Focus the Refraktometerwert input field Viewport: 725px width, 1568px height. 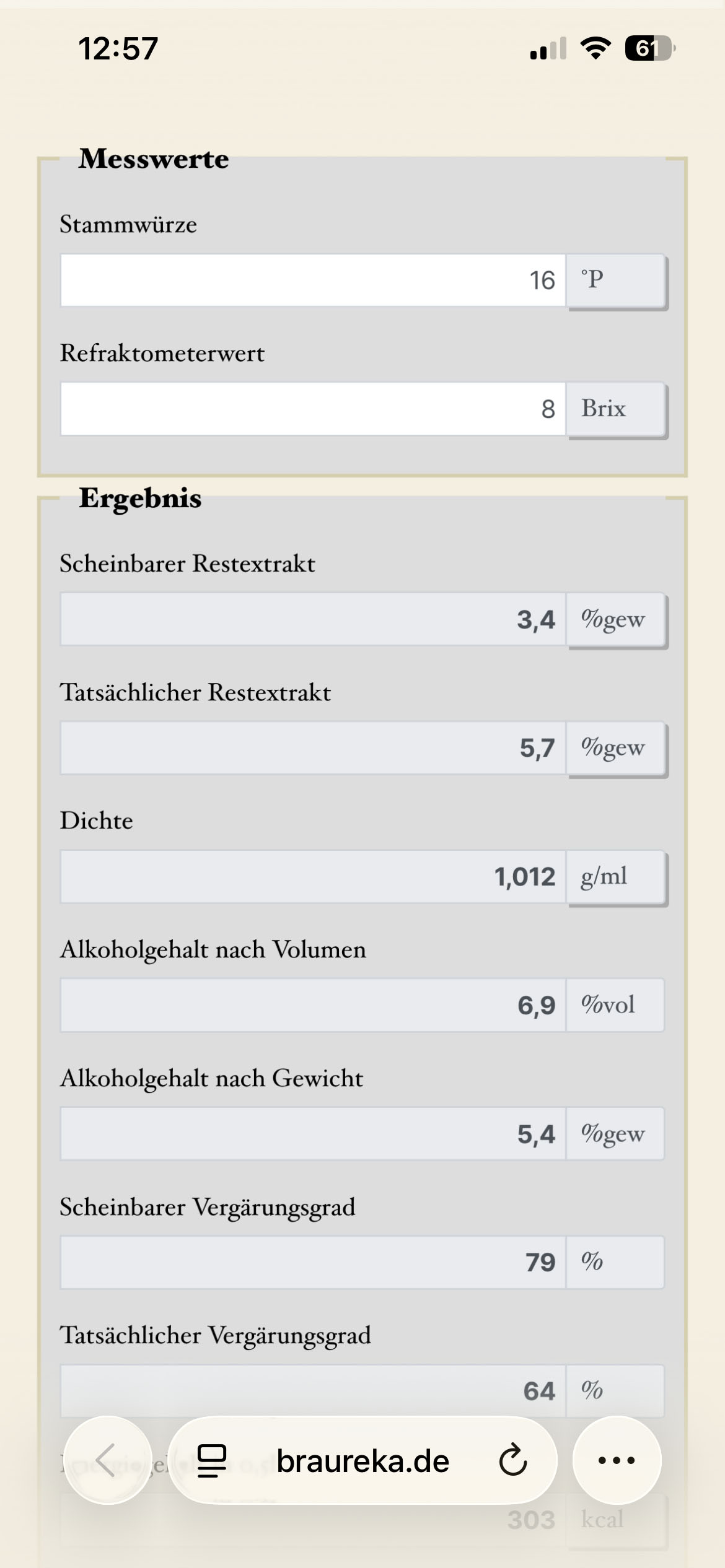(x=313, y=409)
